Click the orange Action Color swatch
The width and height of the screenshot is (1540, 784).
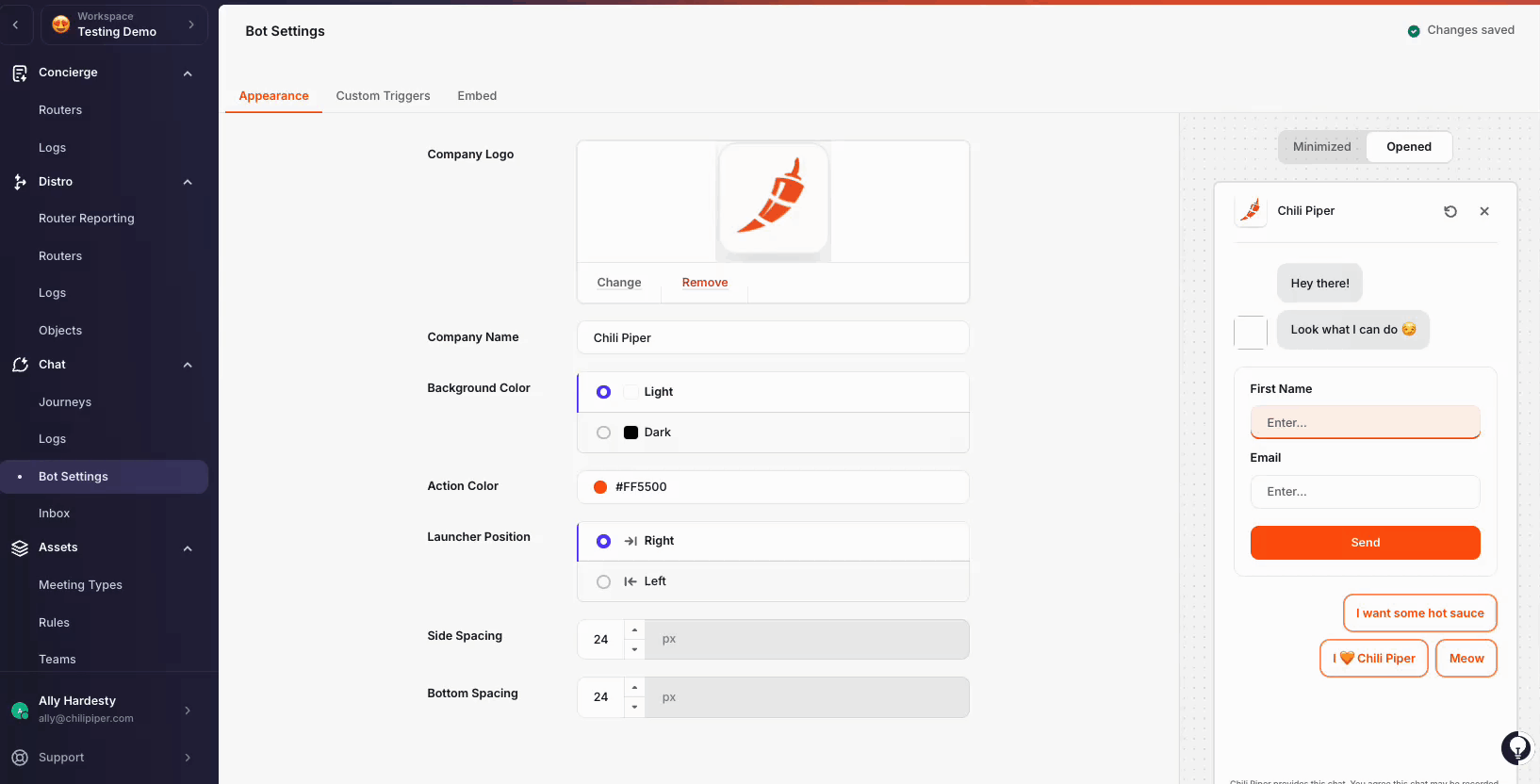[x=600, y=487]
